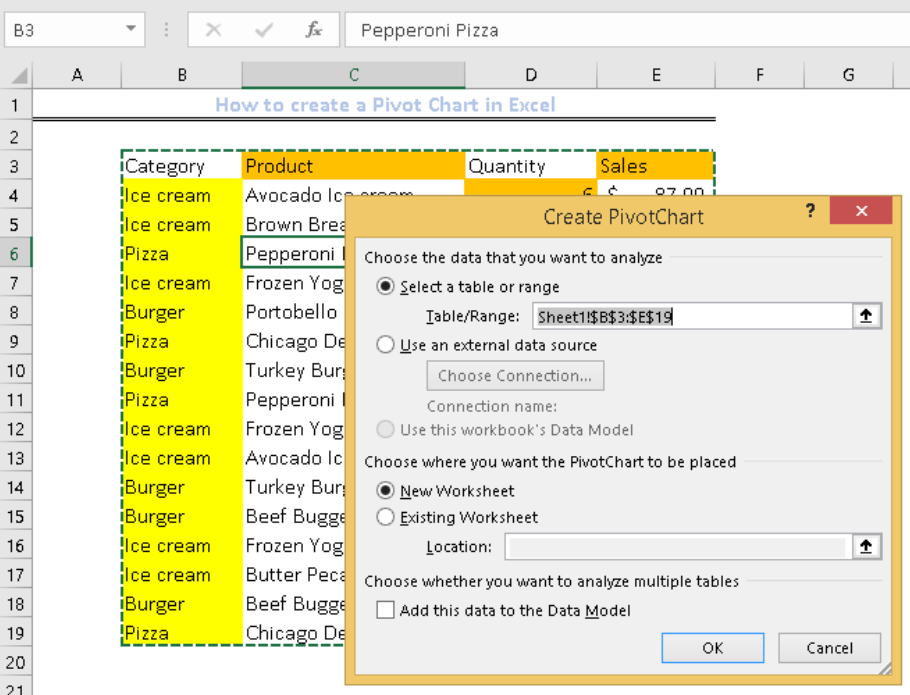
Task: Enable Add this data to the Data Model
Action: tap(385, 608)
